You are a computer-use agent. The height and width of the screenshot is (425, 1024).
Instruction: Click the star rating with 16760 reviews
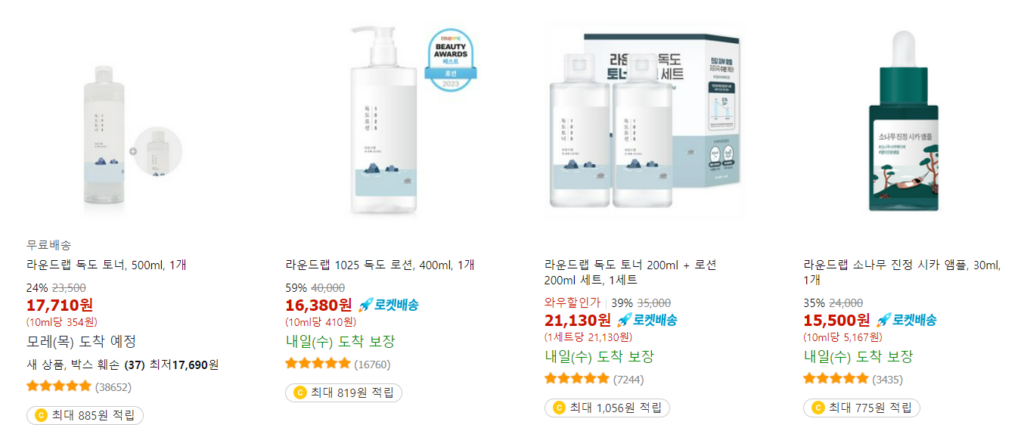[x=317, y=364]
